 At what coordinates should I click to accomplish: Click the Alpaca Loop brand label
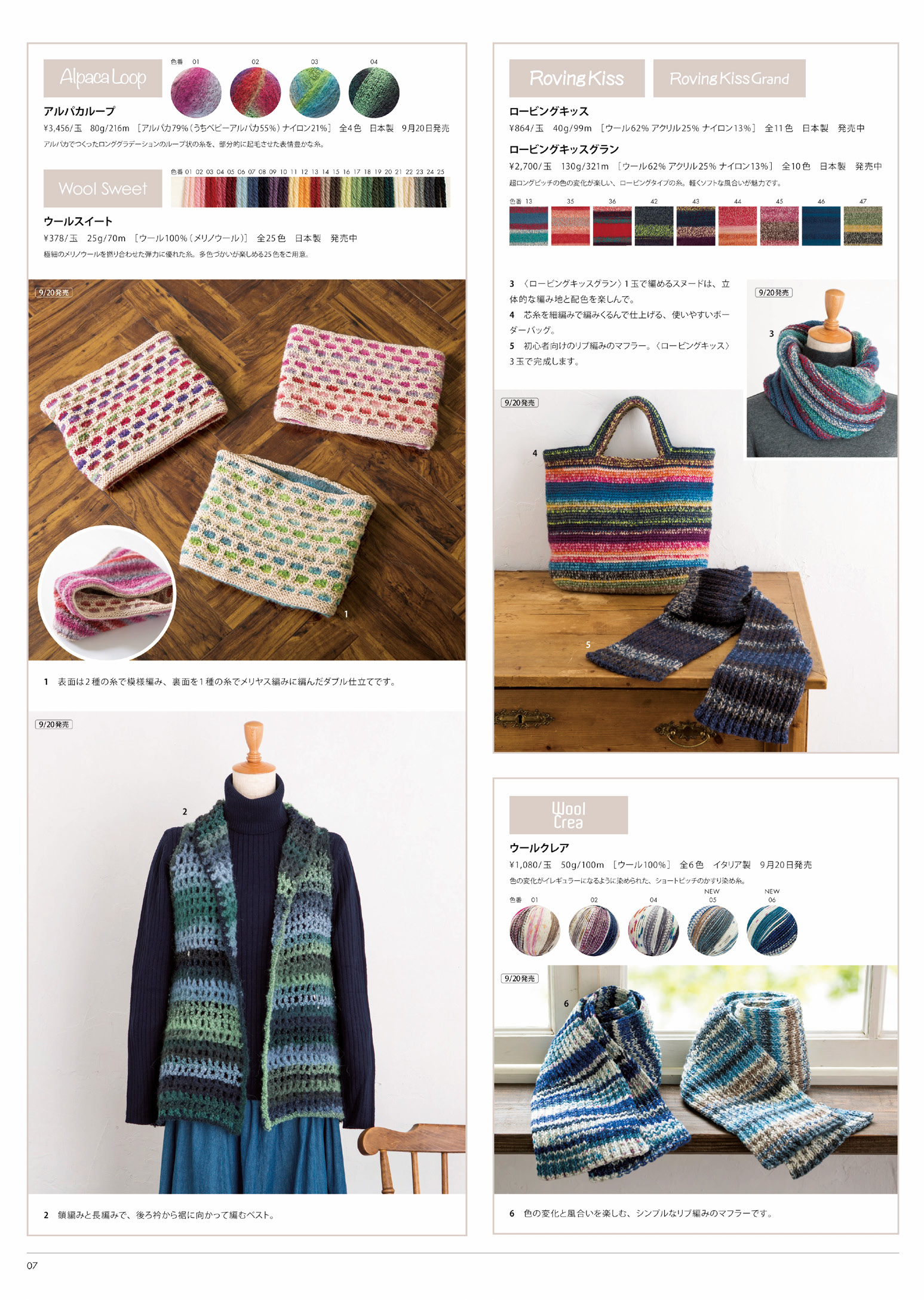click(103, 78)
